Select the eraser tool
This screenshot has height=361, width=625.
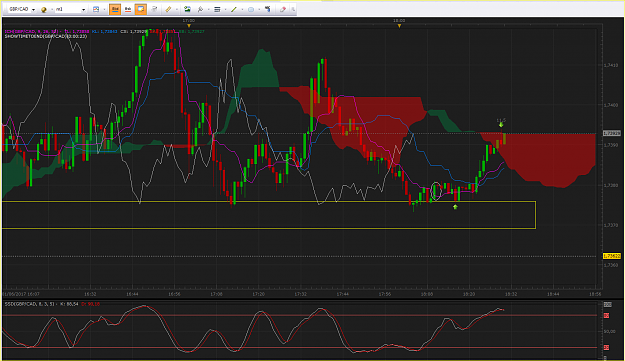pyautogui.click(x=283, y=9)
